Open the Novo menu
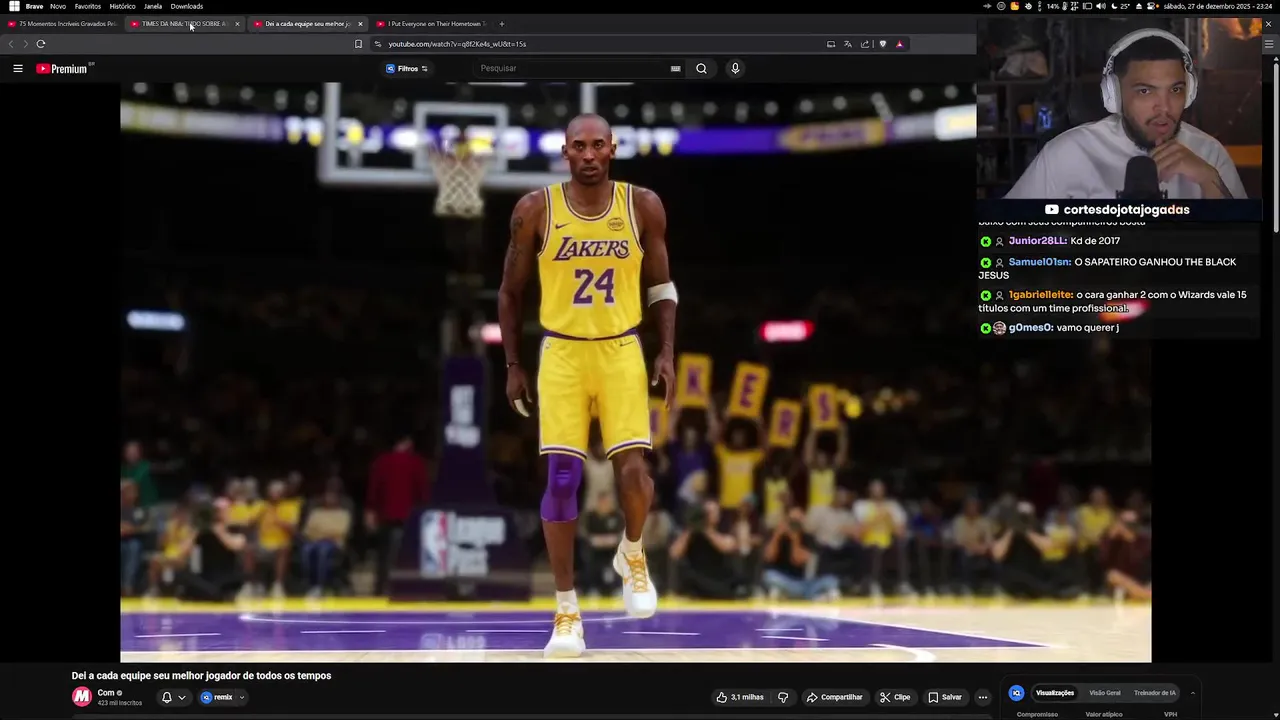The image size is (1280, 720). click(x=58, y=6)
